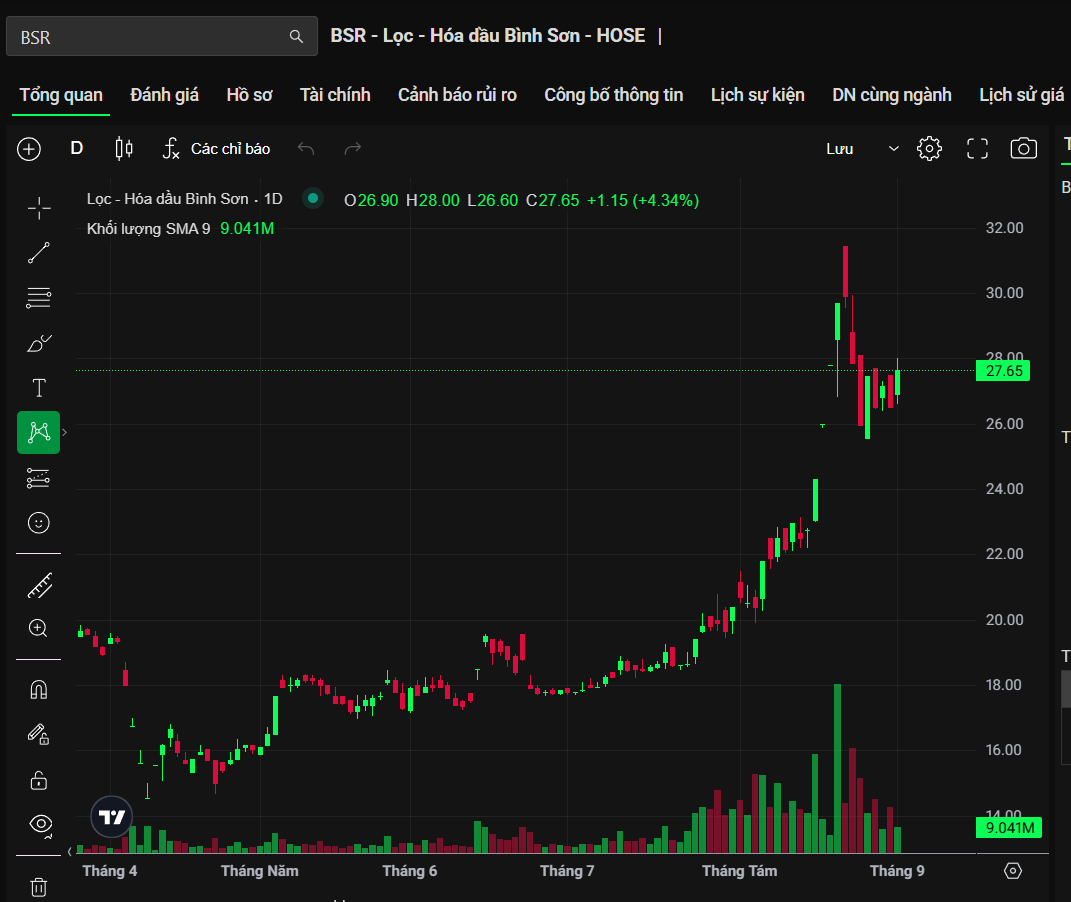1071x902 pixels.
Task: Switch to the Đánh giá tab
Action: [x=165, y=95]
